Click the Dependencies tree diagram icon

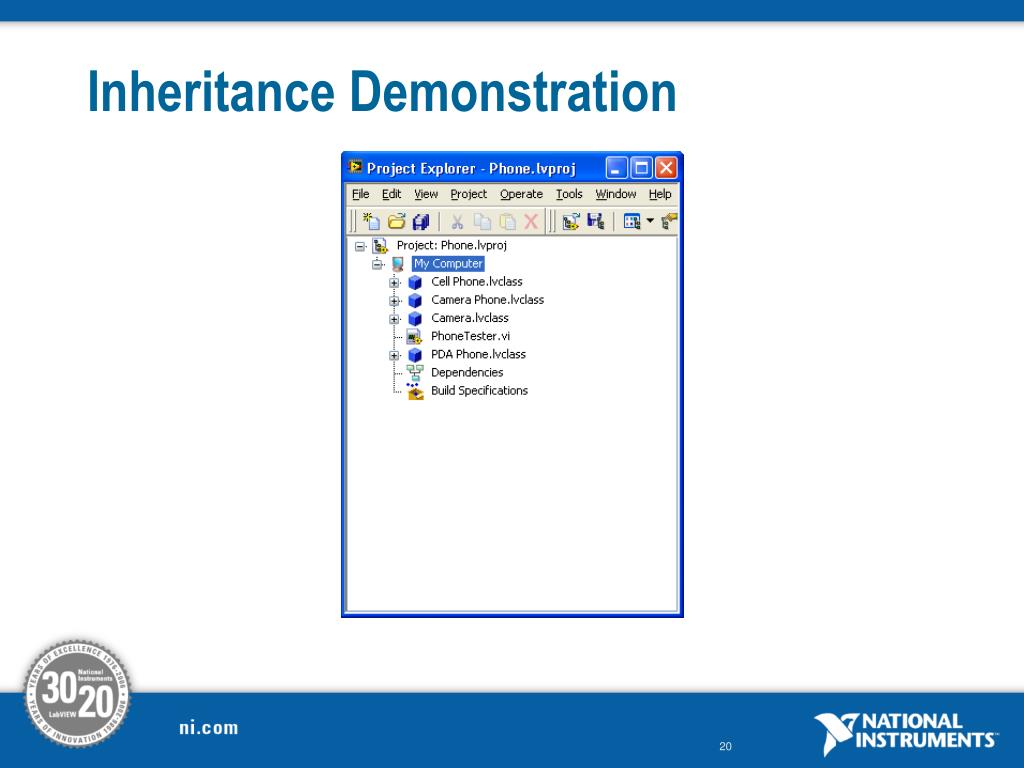point(415,373)
